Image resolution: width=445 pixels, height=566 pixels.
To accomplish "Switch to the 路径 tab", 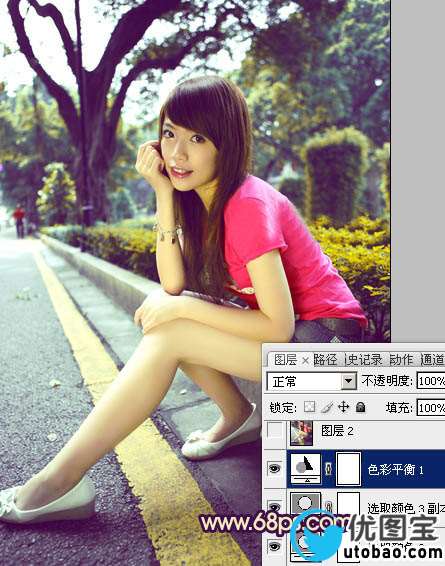I will tap(325, 359).
